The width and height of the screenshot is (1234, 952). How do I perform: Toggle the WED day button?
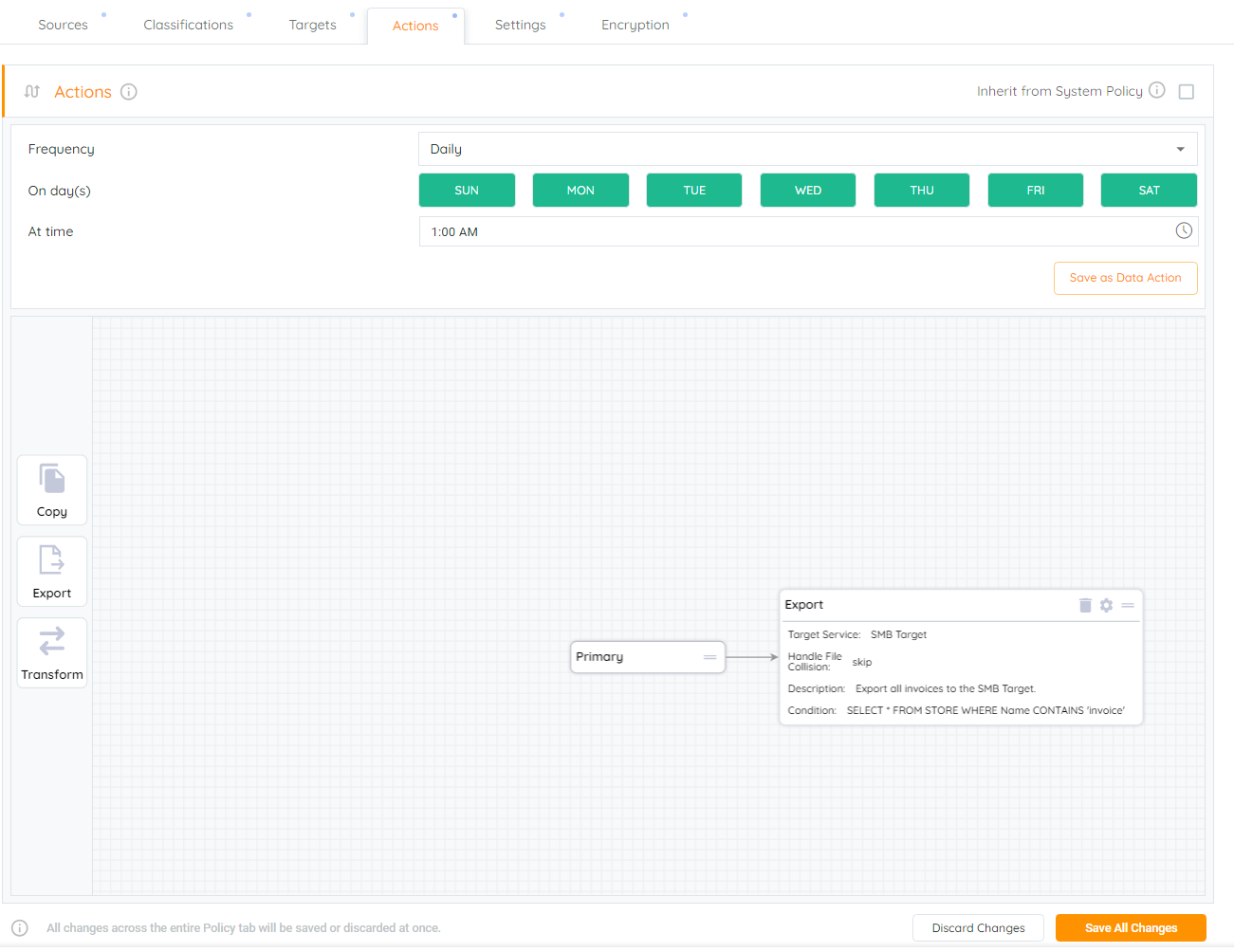(808, 190)
